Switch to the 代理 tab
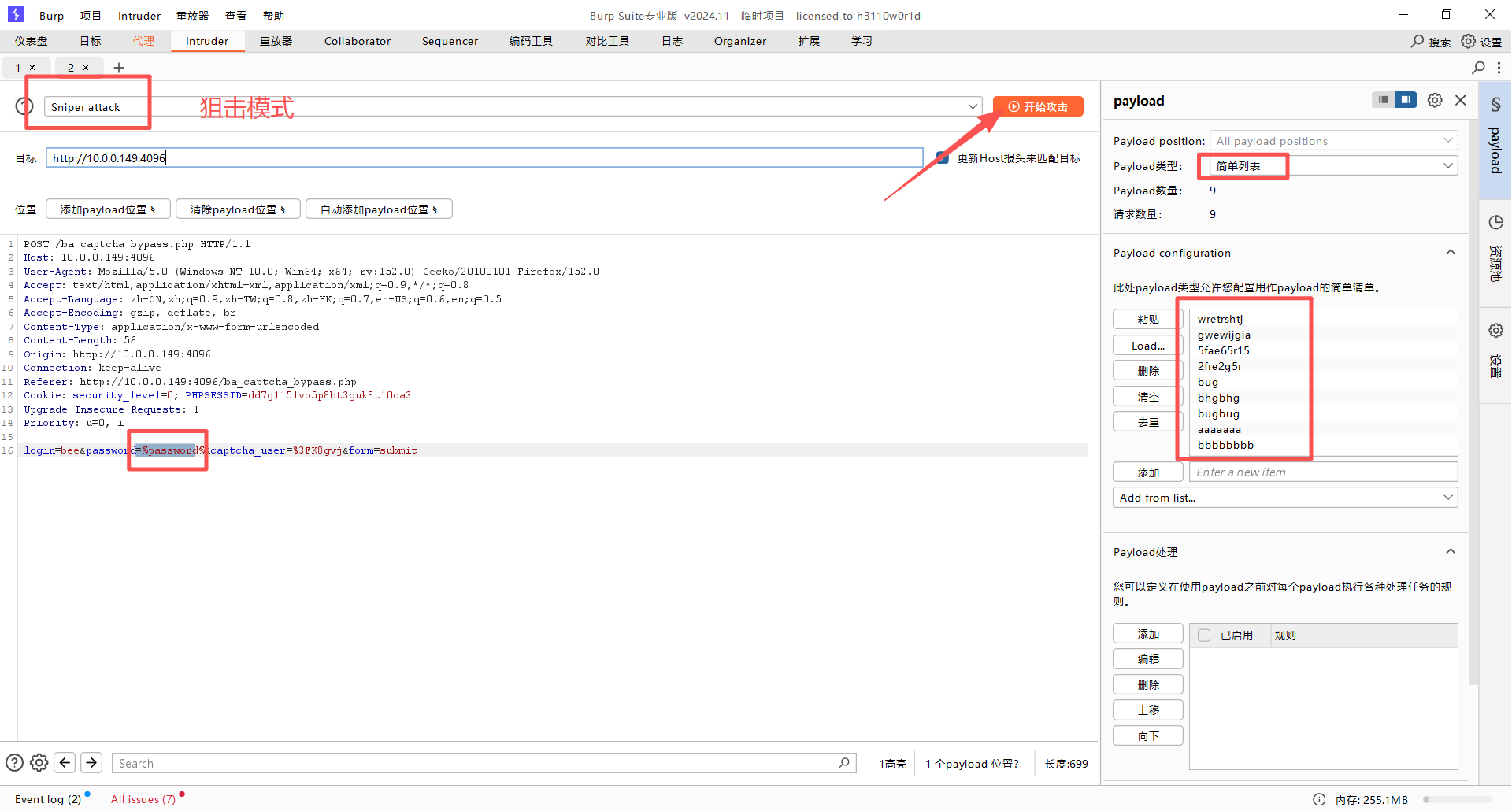This screenshot has height=811, width=1512. 143,41
